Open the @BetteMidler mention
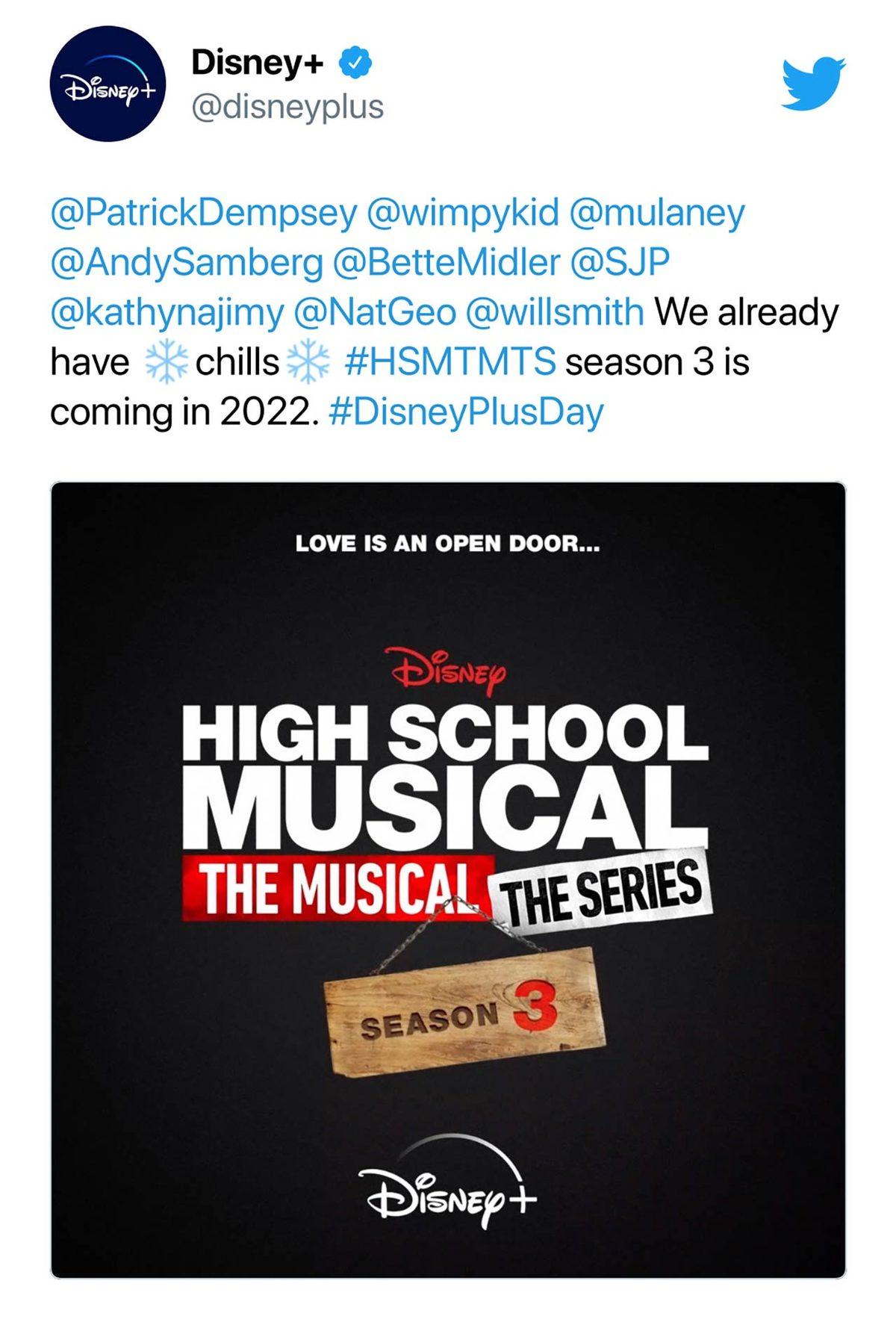This screenshot has height=1322, width=896. tap(446, 262)
